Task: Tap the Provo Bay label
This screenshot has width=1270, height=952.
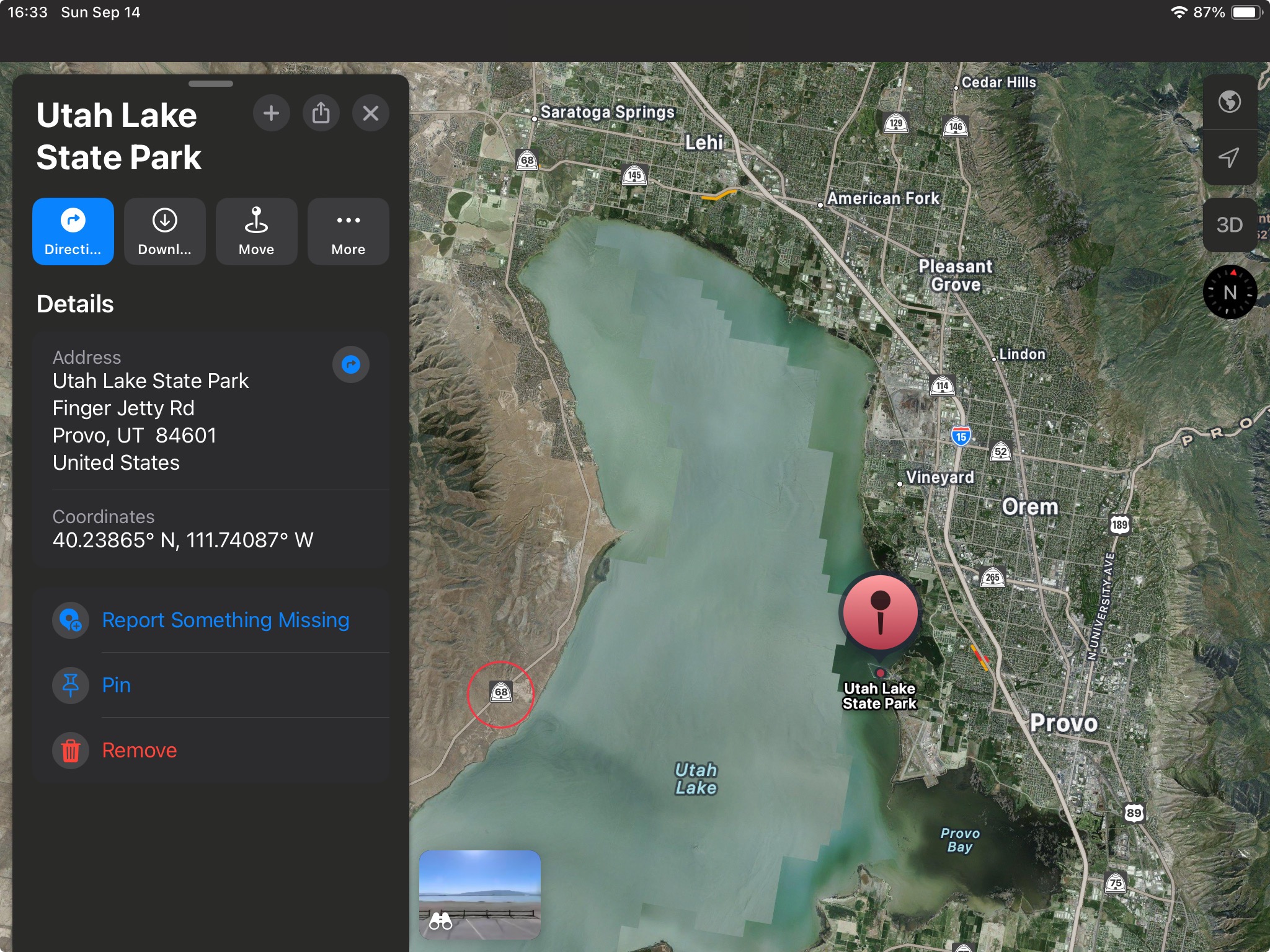Action: click(960, 840)
